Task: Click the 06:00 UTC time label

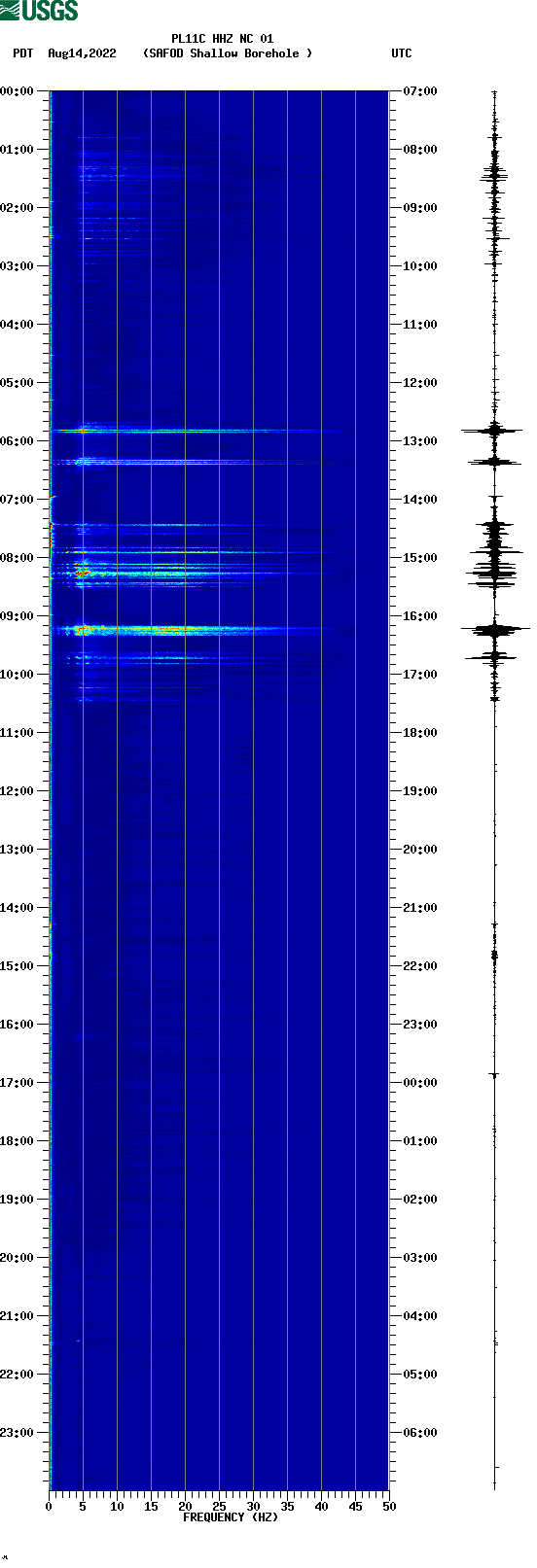Action: tap(420, 1433)
